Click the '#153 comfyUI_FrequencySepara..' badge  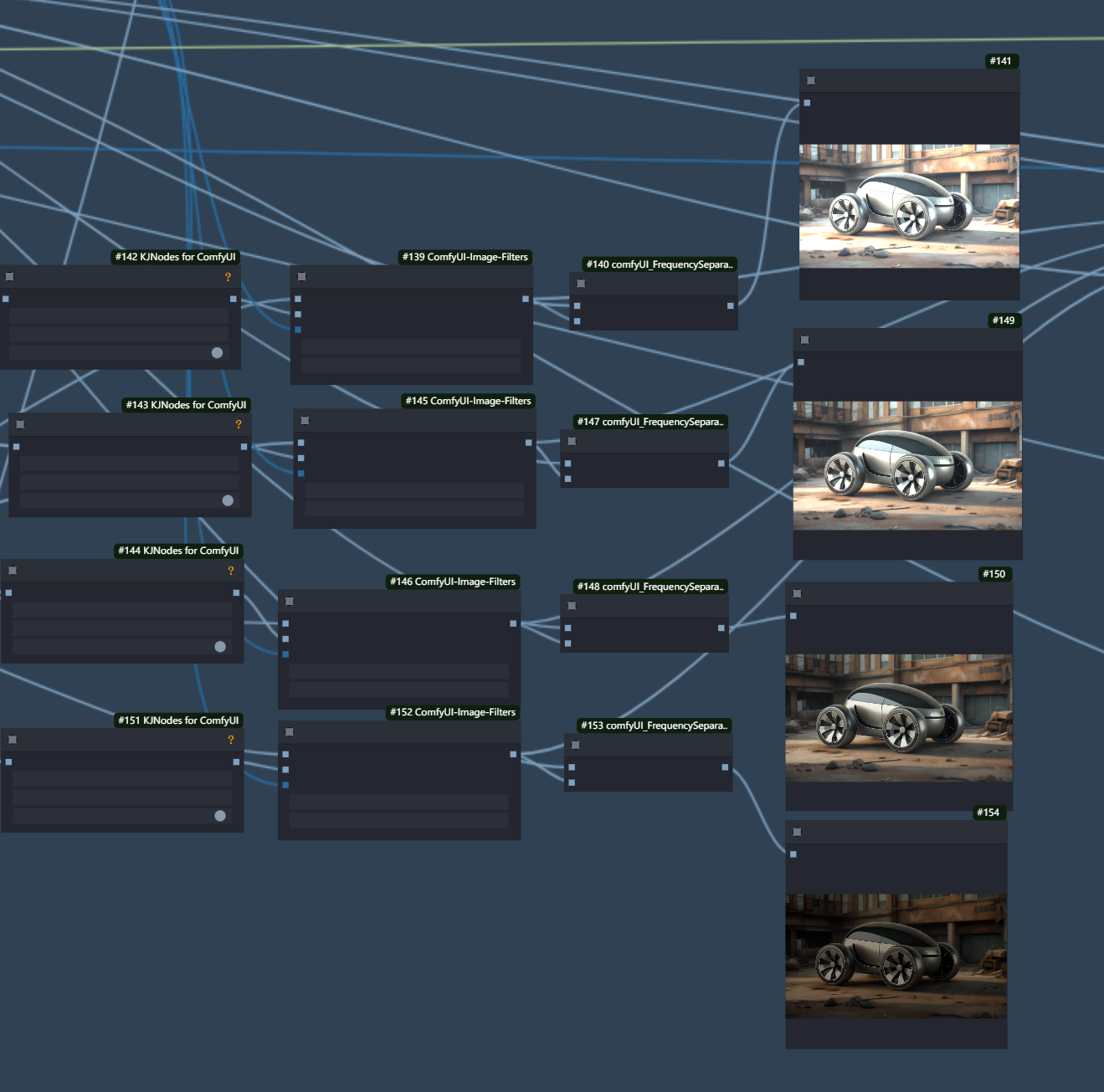655,725
